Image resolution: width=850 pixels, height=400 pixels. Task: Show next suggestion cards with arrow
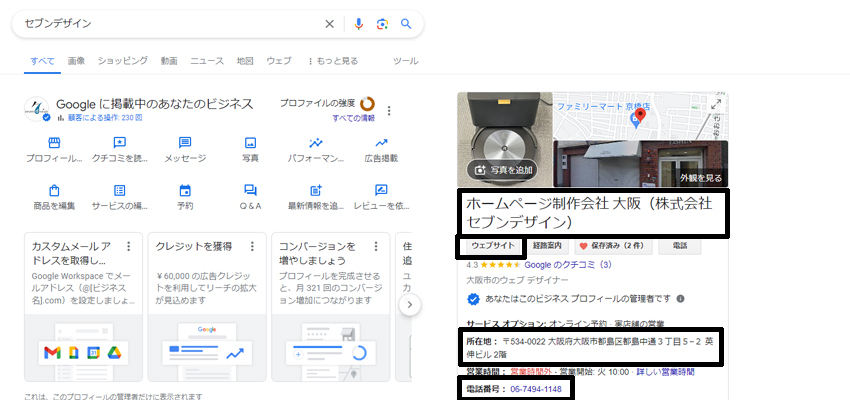pos(410,305)
